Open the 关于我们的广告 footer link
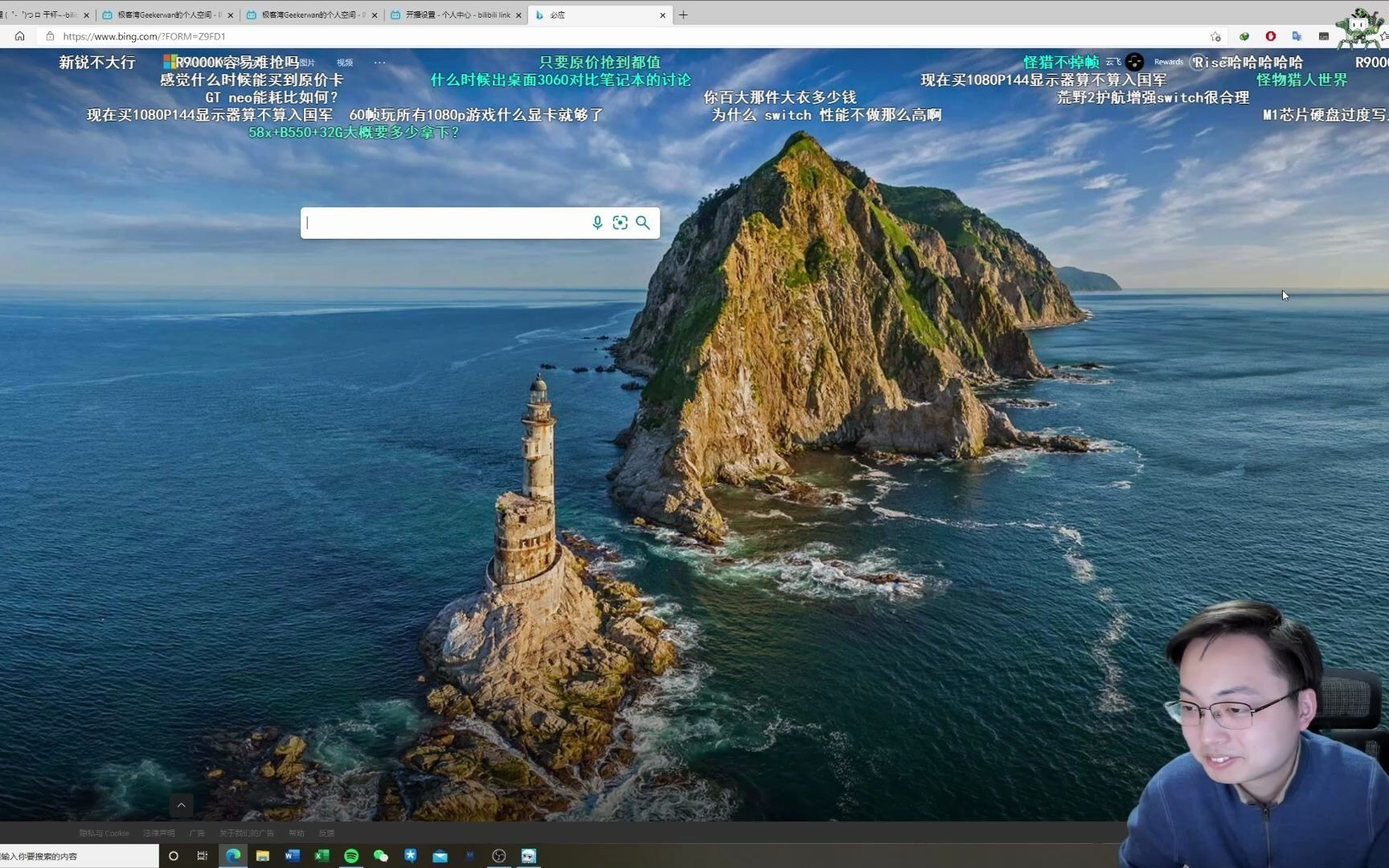This screenshot has width=1389, height=868. (247, 833)
